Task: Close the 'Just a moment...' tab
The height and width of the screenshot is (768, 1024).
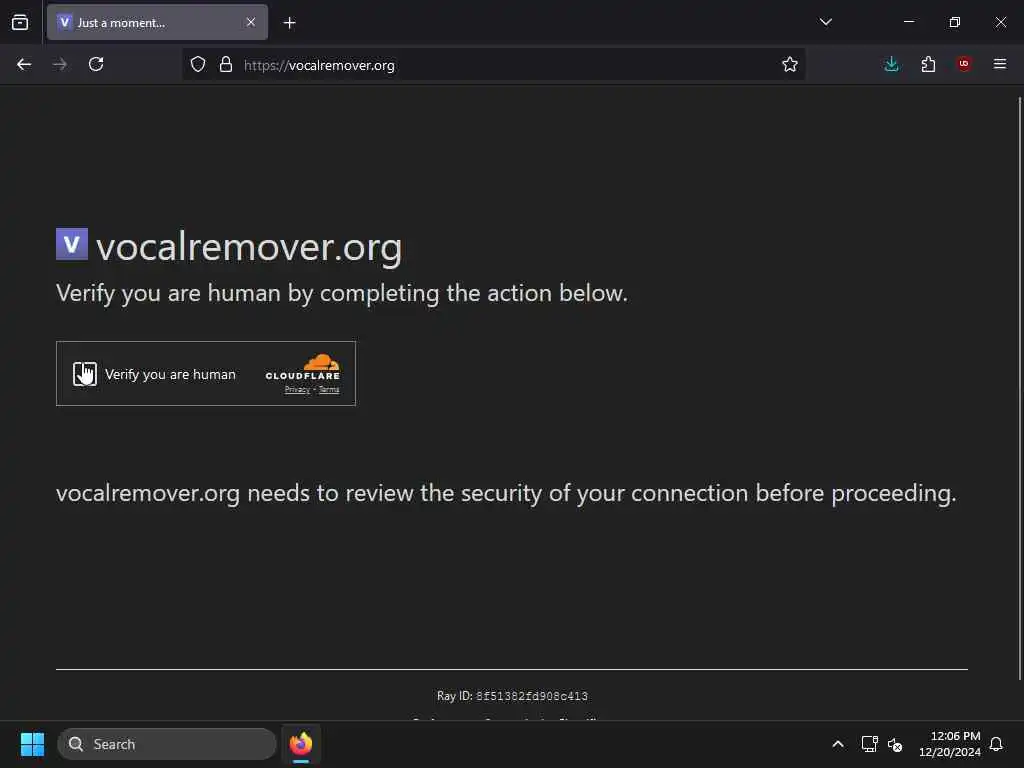Action: [251, 23]
